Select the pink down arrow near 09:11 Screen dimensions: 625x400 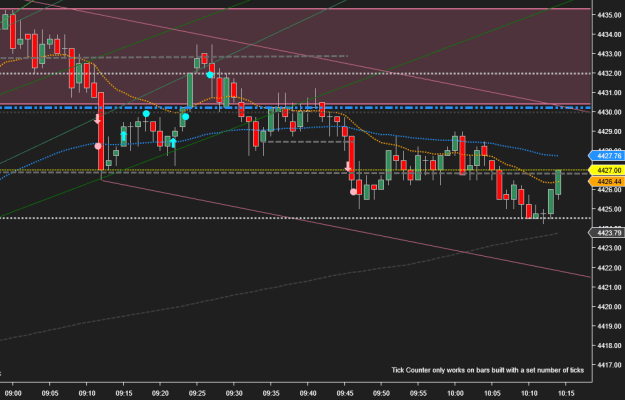[x=97, y=119]
